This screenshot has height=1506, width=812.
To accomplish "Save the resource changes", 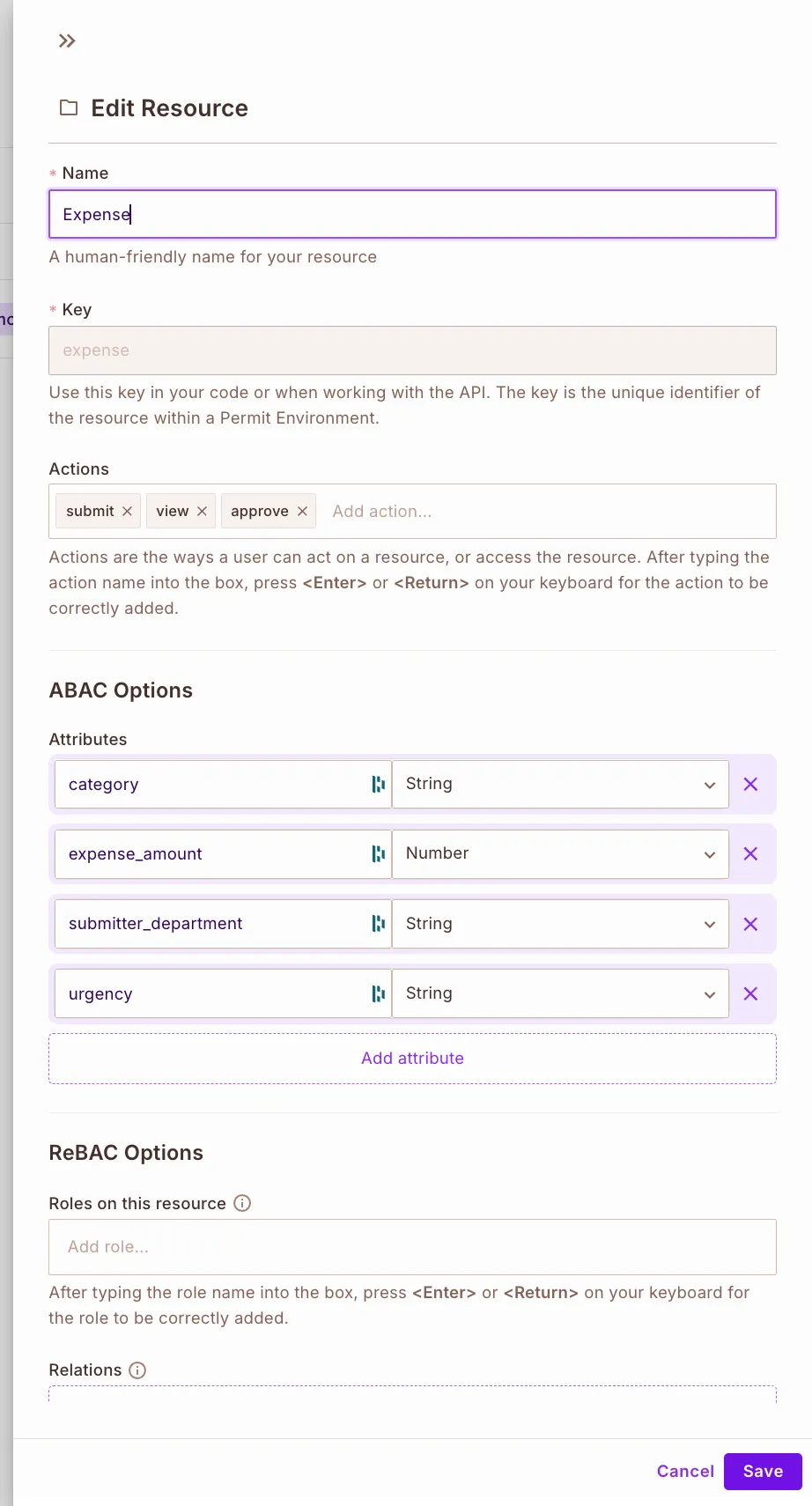I will pyautogui.click(x=763, y=1471).
